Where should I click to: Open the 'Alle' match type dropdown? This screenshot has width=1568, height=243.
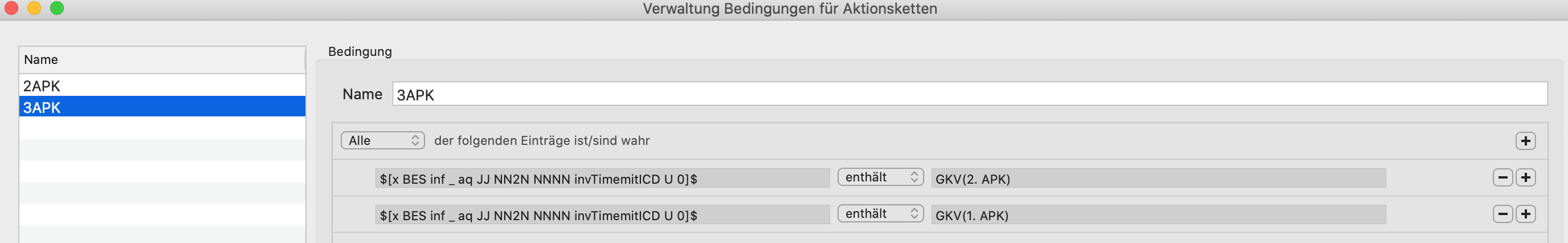[382, 141]
